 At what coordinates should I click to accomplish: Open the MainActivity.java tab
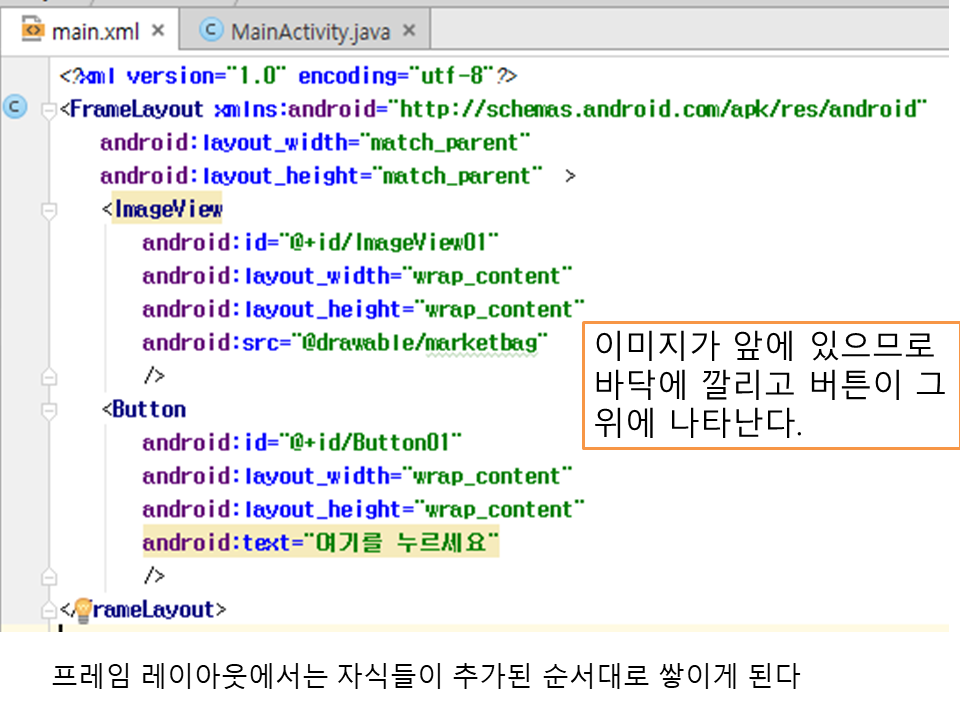tap(309, 31)
